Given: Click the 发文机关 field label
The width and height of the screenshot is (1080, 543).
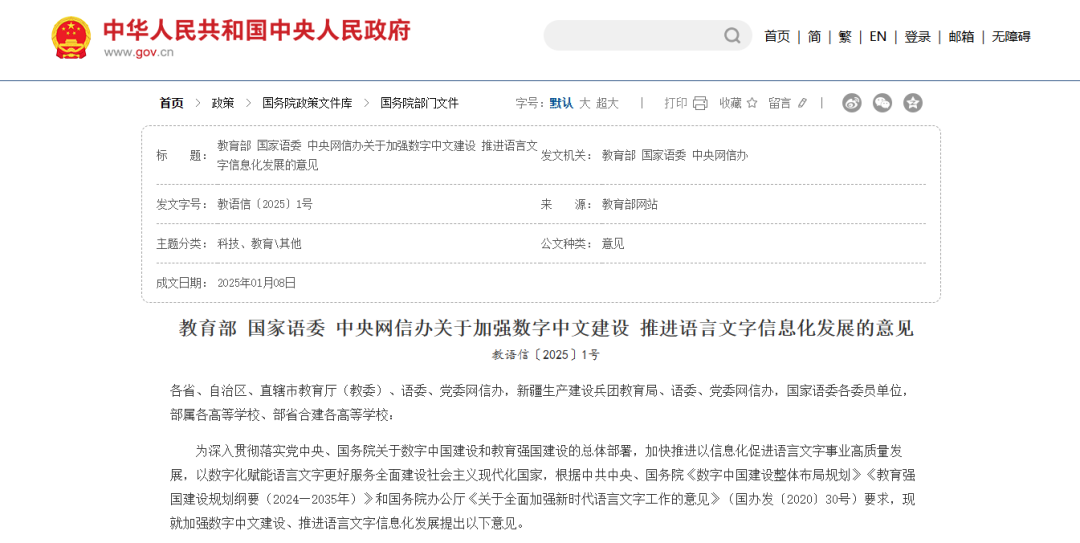Looking at the screenshot, I should pyautogui.click(x=567, y=156).
